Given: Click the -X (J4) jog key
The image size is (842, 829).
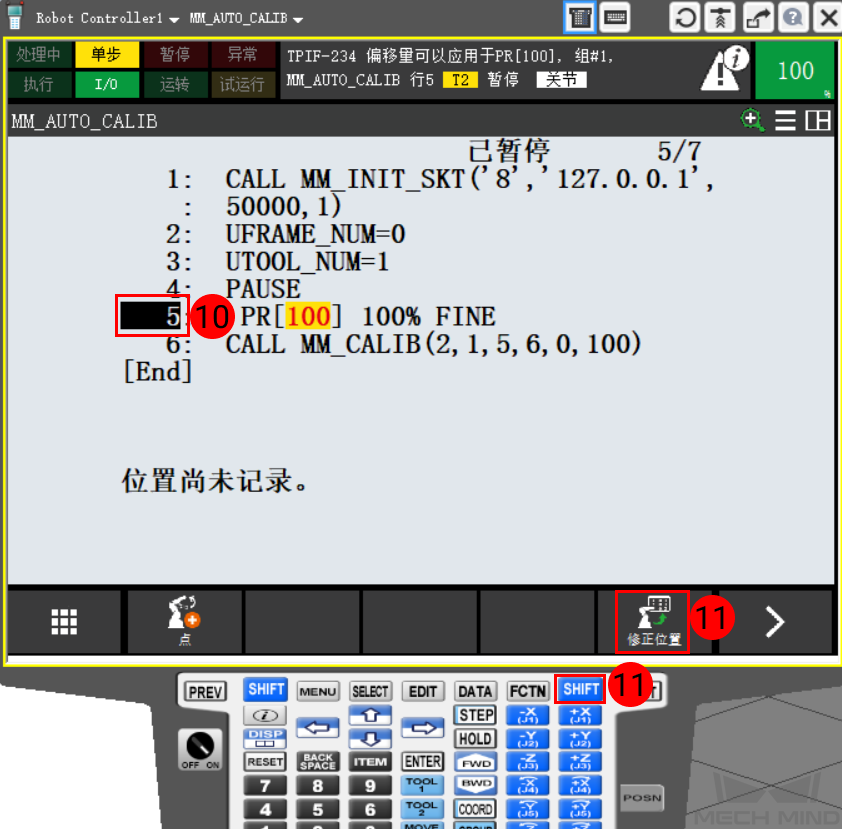Looking at the screenshot, I should (527, 785).
